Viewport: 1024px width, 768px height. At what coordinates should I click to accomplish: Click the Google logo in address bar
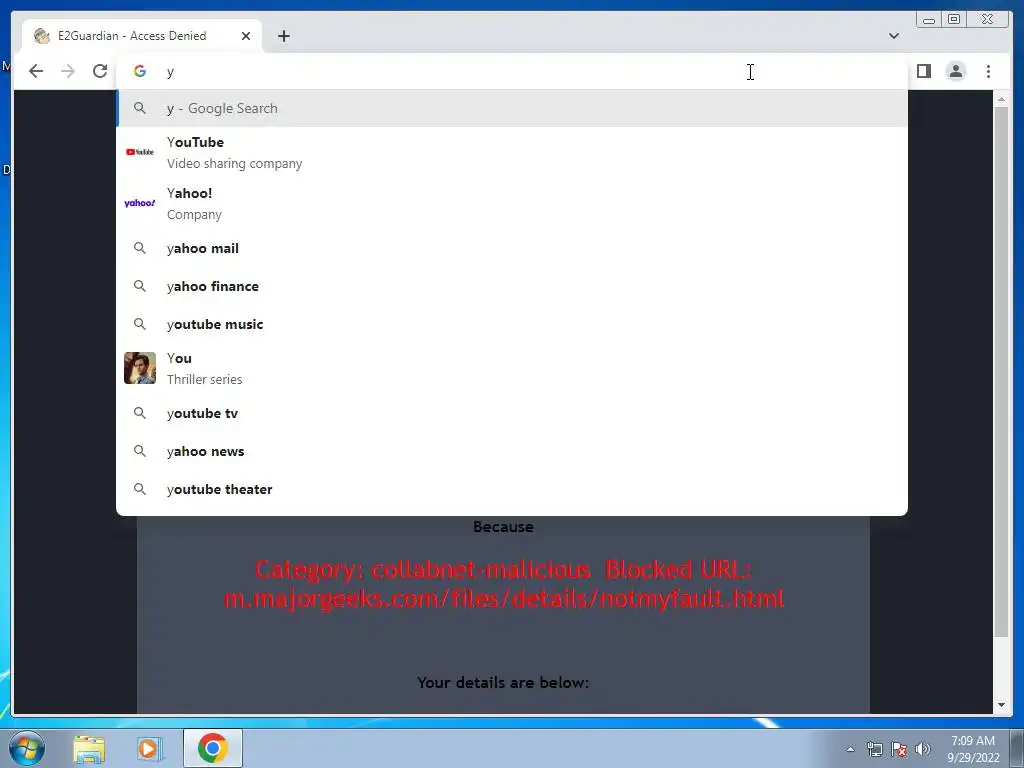coord(140,71)
